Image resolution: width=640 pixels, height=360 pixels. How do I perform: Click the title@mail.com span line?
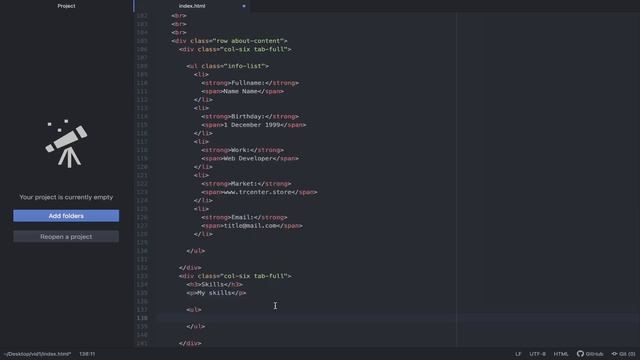coord(252,226)
